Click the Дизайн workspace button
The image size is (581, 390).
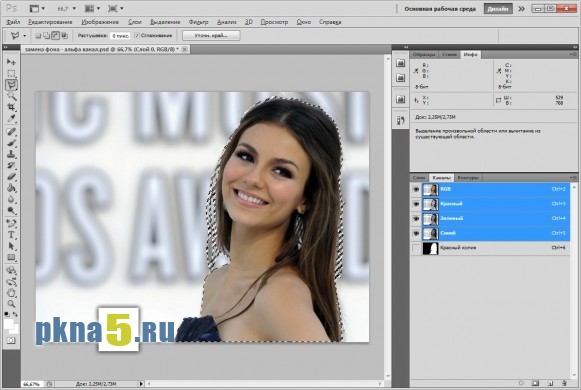(498, 9)
